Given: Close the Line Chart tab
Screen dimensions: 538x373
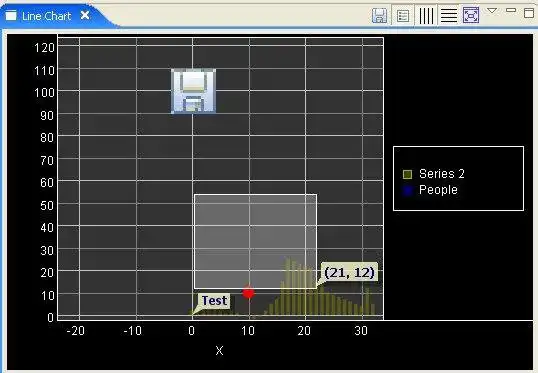Looking at the screenshot, I should point(85,15).
